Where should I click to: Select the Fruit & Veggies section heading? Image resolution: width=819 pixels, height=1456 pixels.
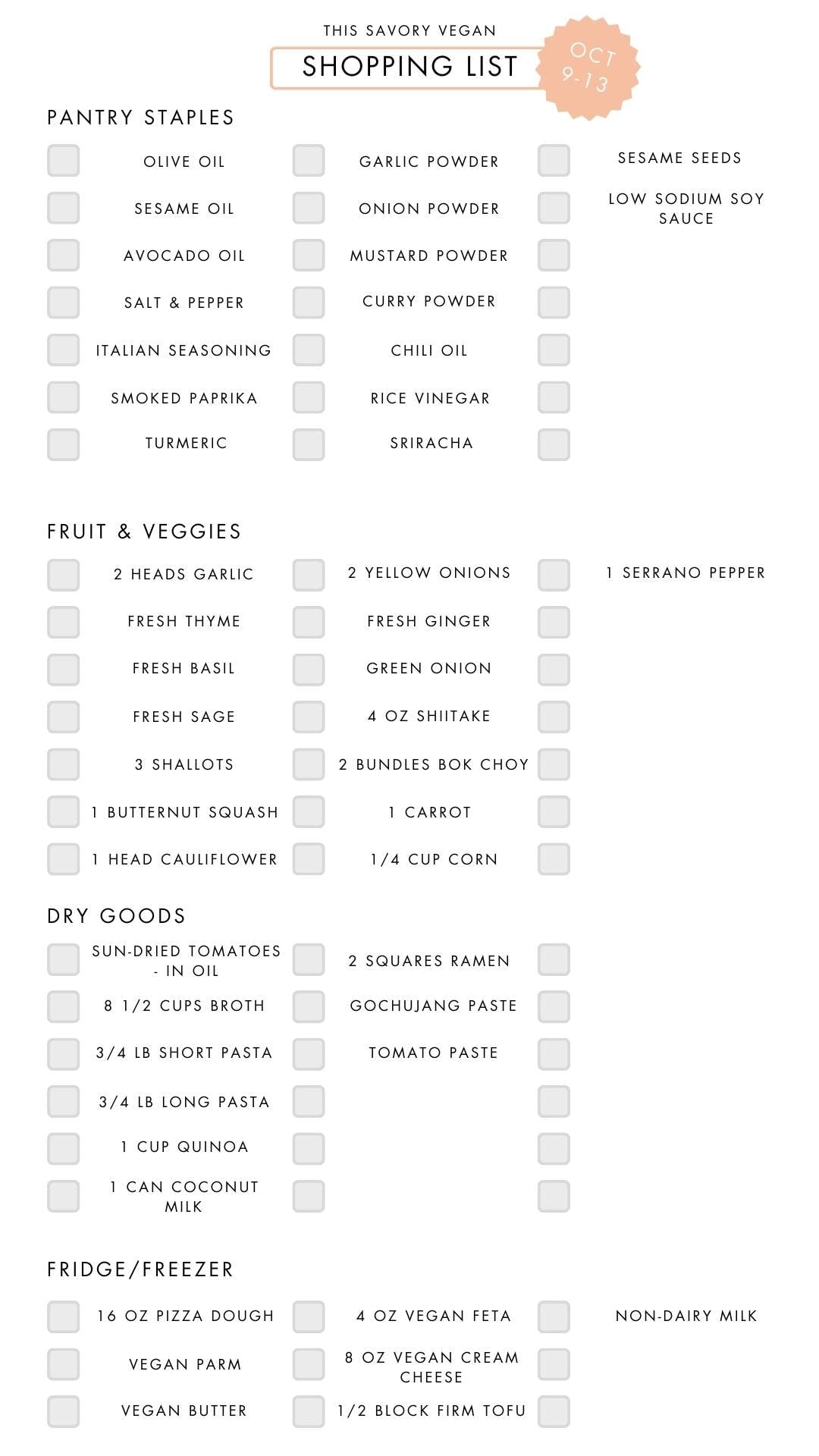144,532
